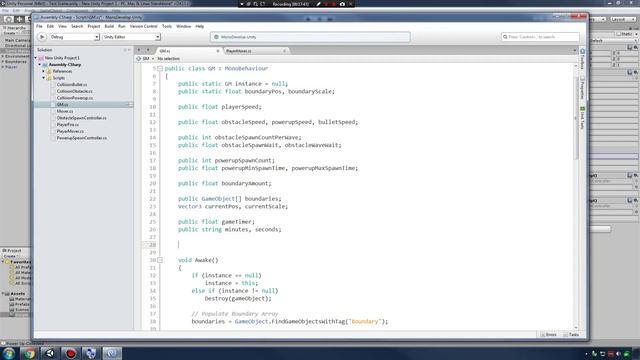Start debugging with the run play button
This screenshot has width=640, height=360.
(x=42, y=37)
